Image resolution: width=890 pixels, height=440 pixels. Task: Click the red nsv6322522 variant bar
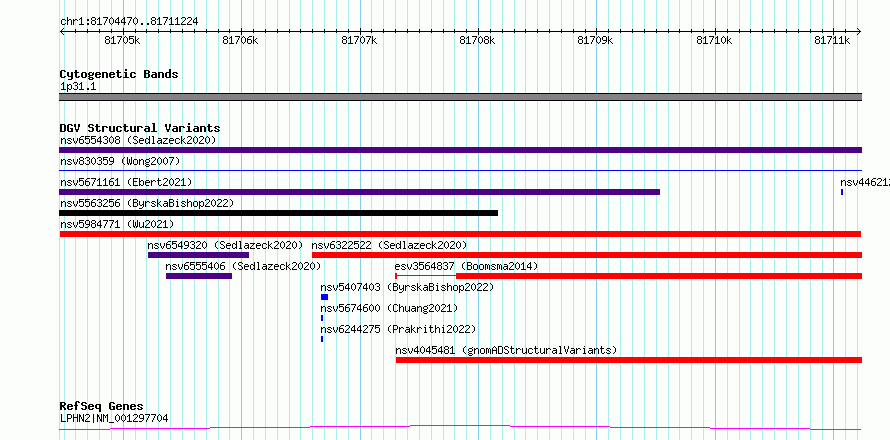tap(587, 255)
